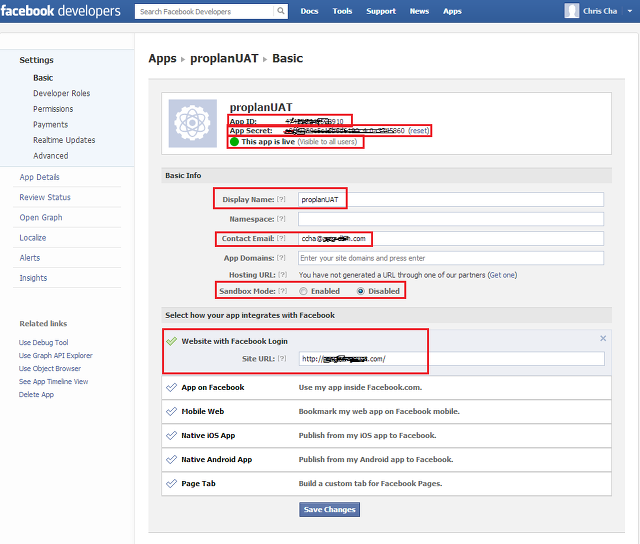Remove Website with Facebook Login section

click(x=603, y=338)
